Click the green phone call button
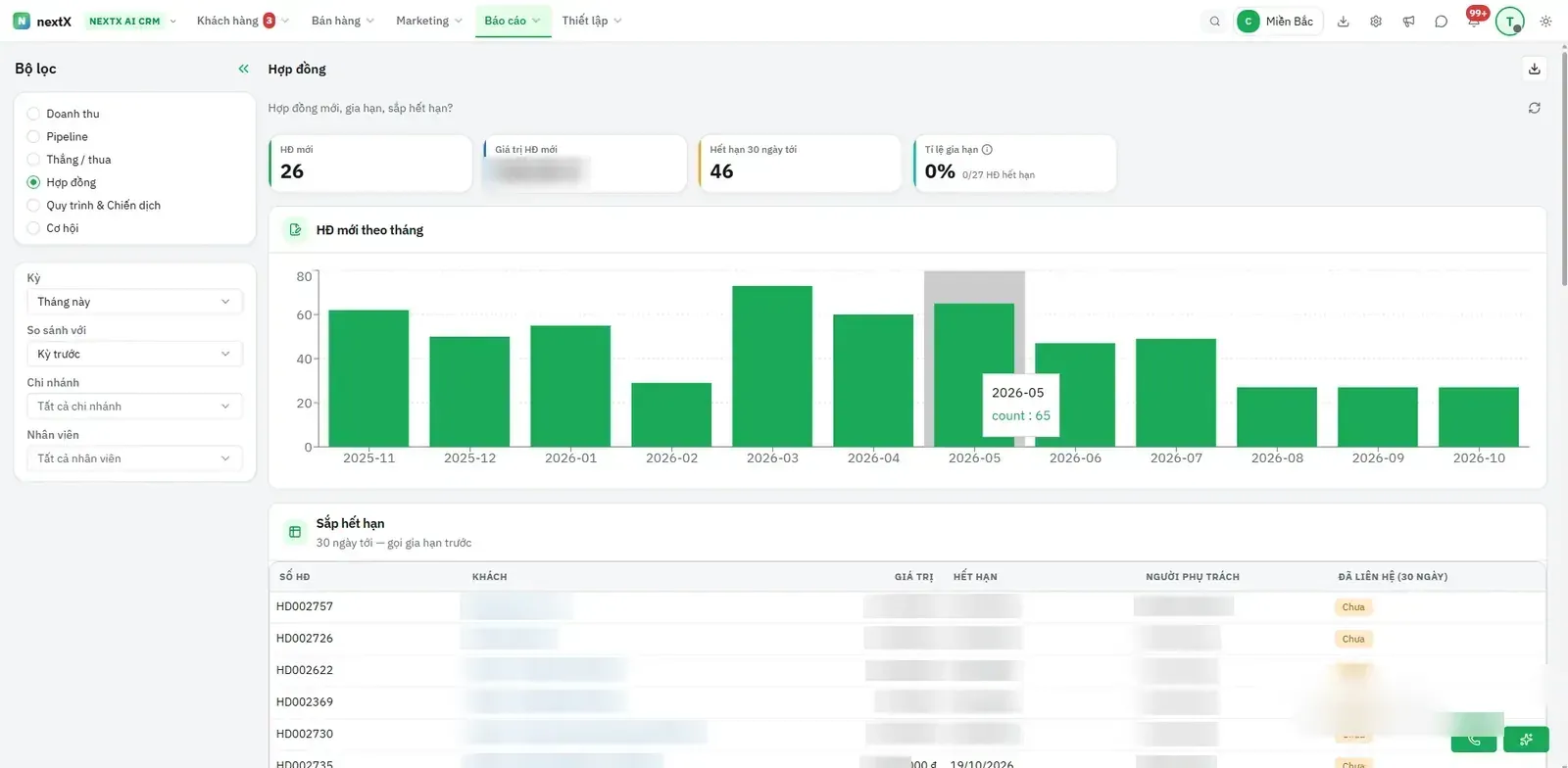 pyautogui.click(x=1474, y=740)
